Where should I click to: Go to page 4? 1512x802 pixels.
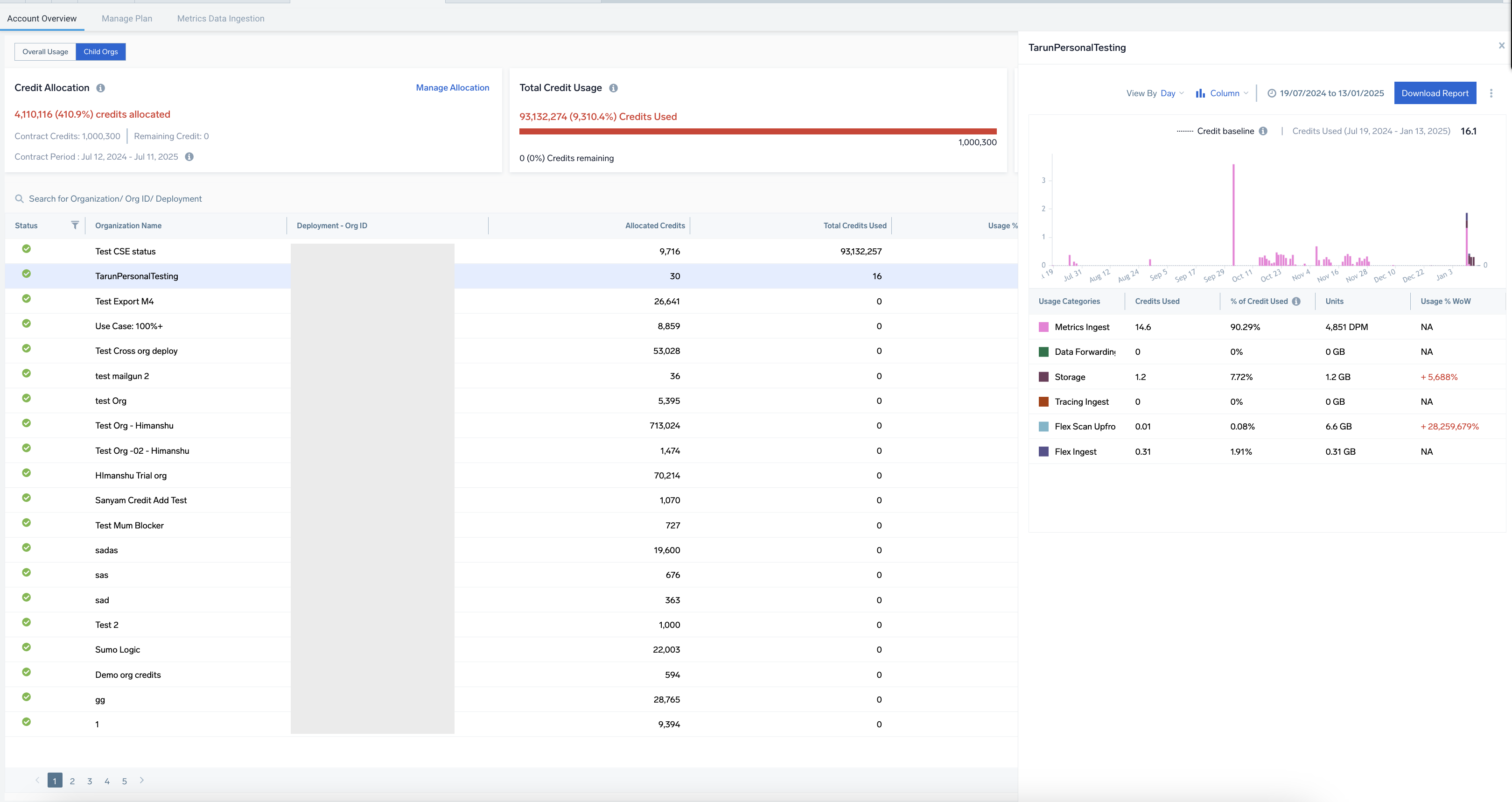click(107, 781)
